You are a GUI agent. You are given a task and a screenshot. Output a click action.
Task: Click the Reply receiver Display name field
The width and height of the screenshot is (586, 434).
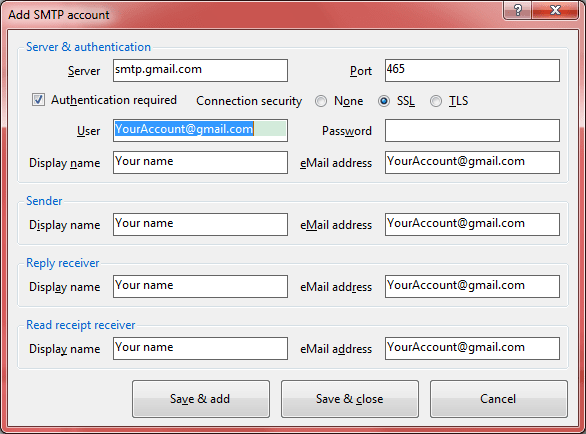(200, 286)
